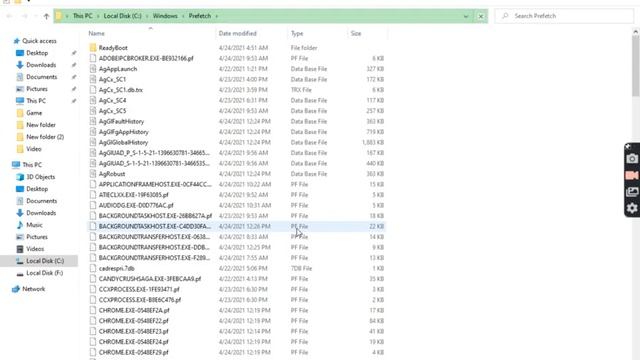This screenshot has width=640, height=360.
Task: Open Videos under This PC
Action: 35,249
